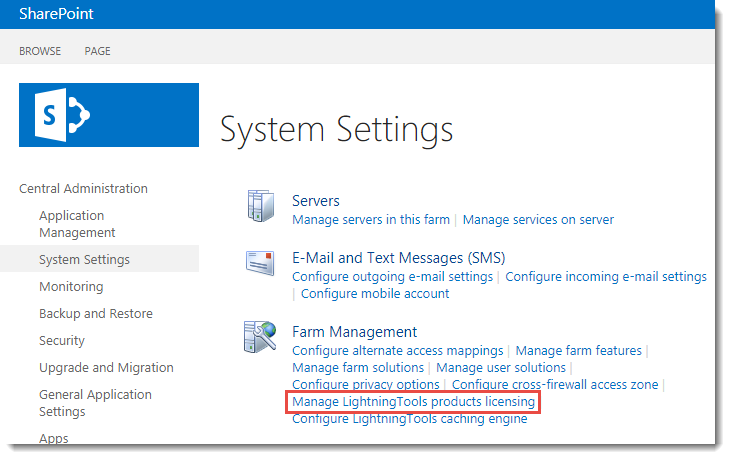Screen dimensions: 730x459
Task: Open Configure privacy options
Action: pos(366,385)
